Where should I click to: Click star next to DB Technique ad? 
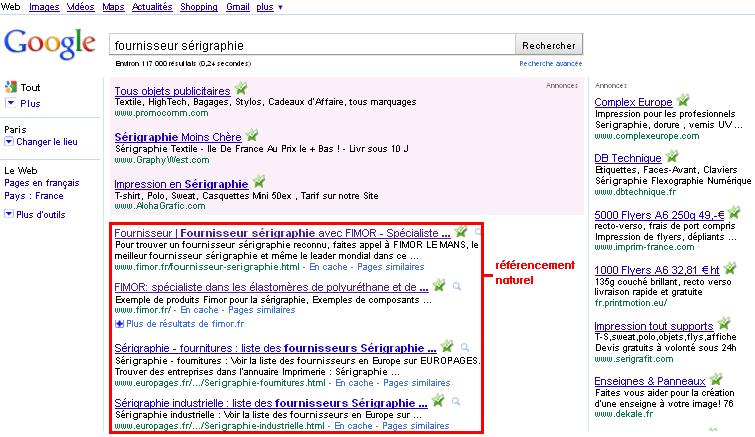672,156
